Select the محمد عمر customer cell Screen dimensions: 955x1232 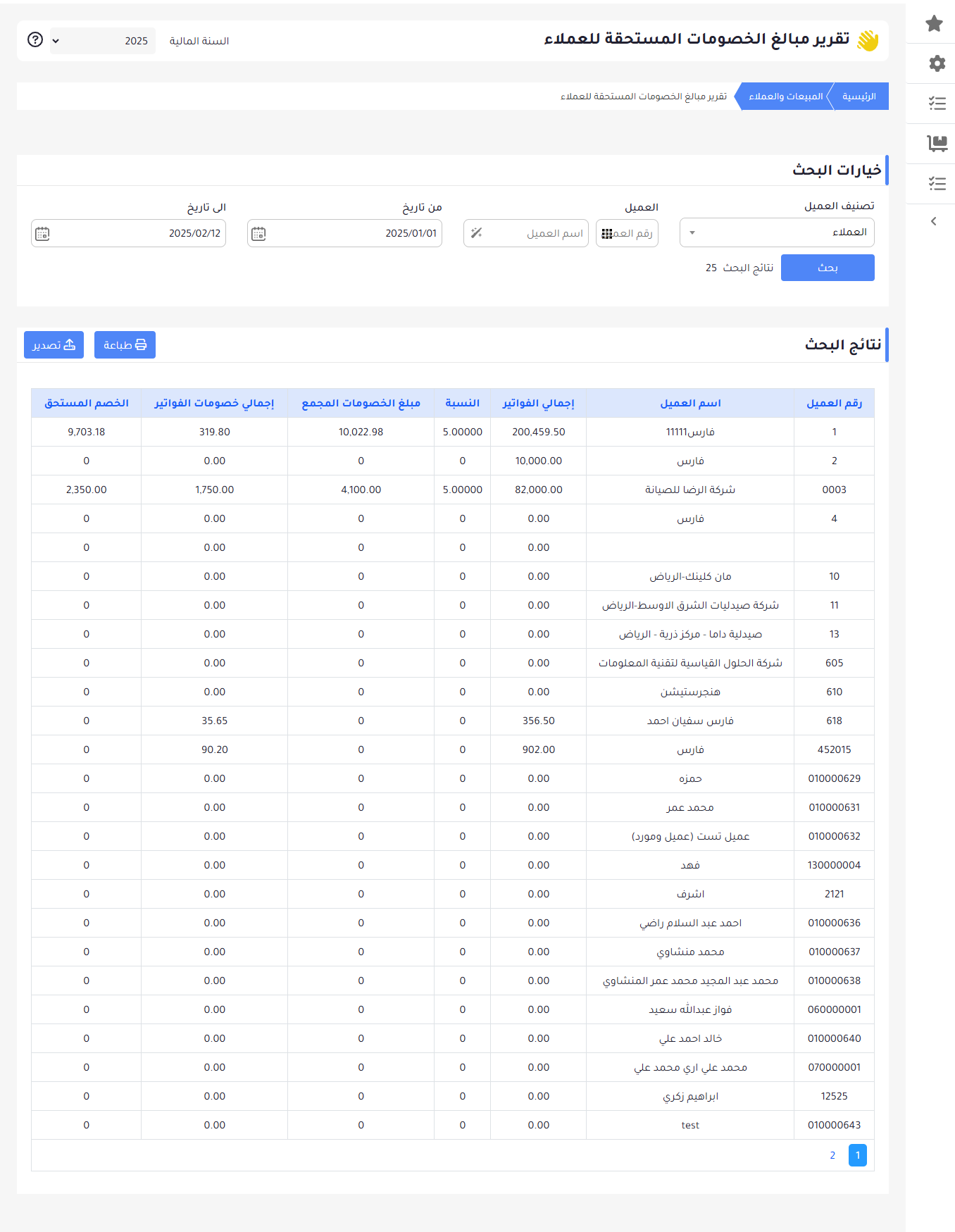(690, 807)
